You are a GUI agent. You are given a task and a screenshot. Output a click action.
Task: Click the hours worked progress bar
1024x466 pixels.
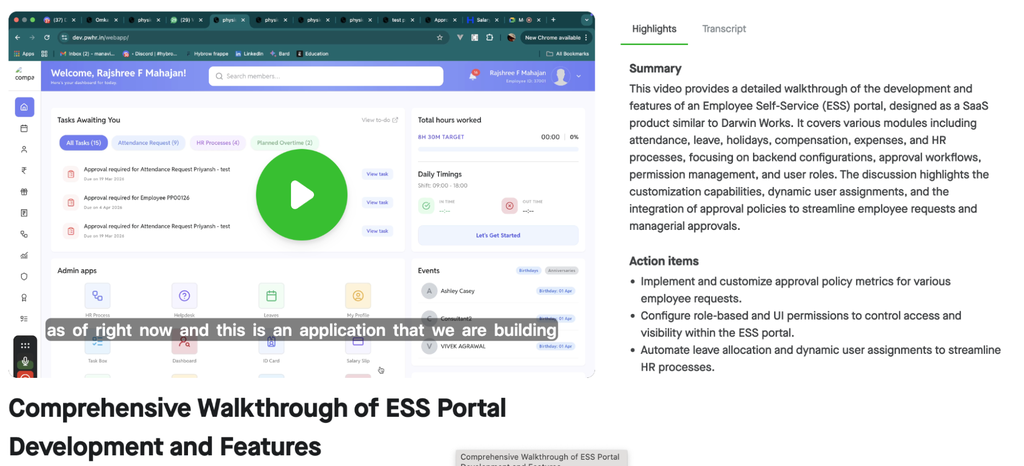(x=498, y=149)
